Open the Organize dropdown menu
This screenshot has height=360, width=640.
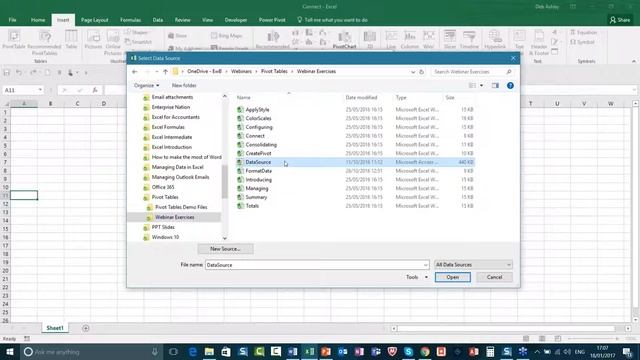[147, 86]
